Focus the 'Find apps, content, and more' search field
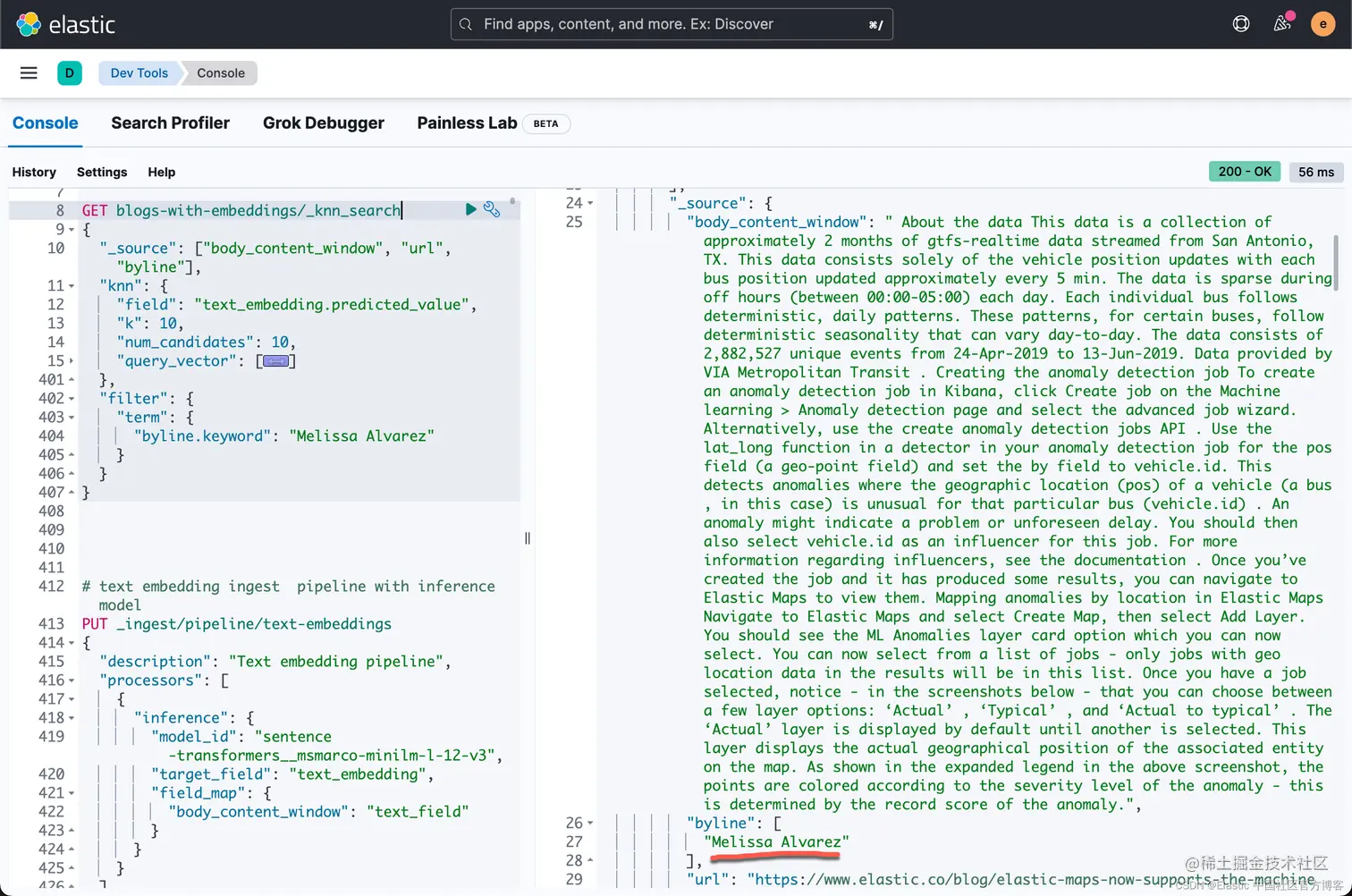The height and width of the screenshot is (896, 1352). (672, 24)
